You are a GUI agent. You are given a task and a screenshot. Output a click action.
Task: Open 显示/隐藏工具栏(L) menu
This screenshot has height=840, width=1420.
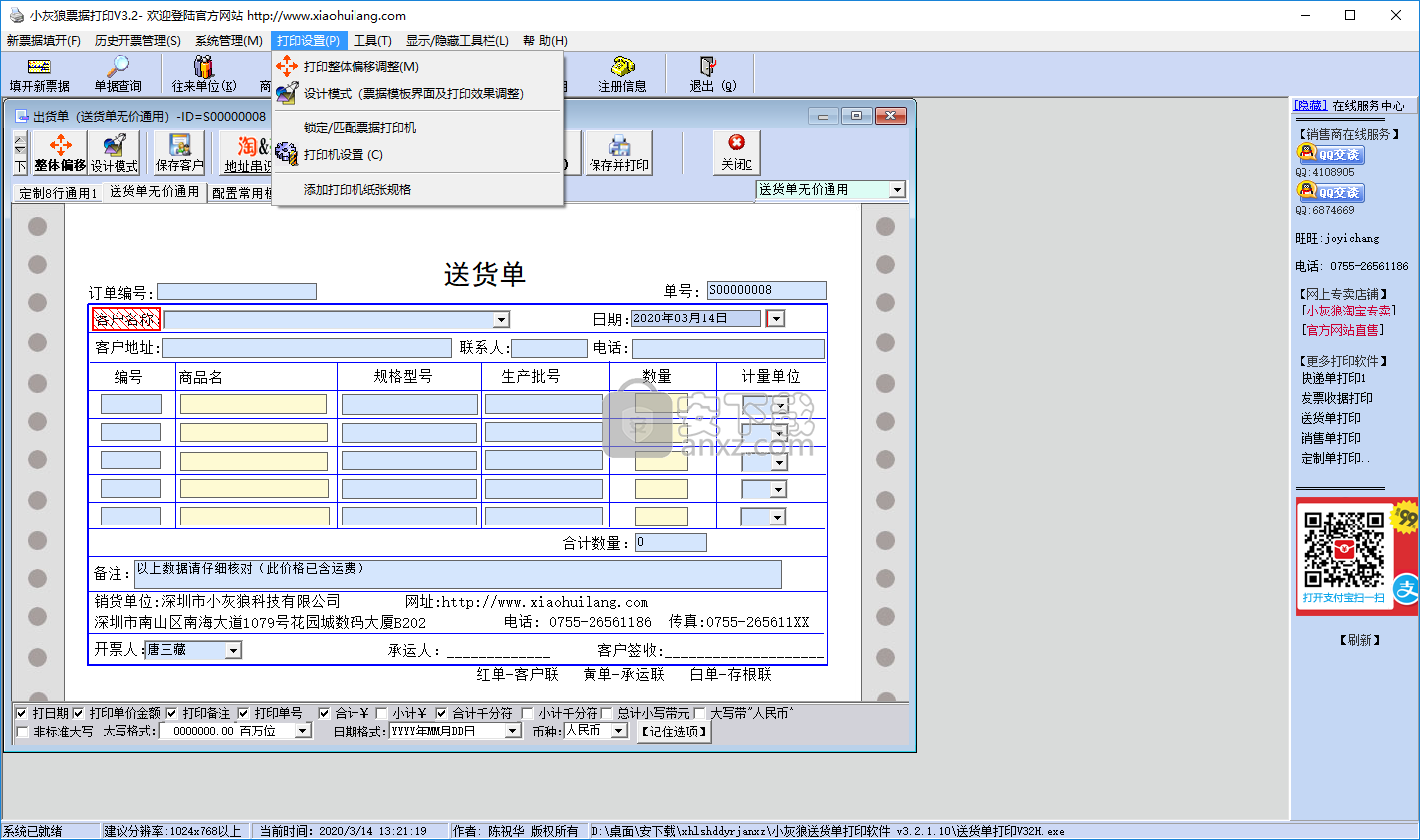point(457,41)
